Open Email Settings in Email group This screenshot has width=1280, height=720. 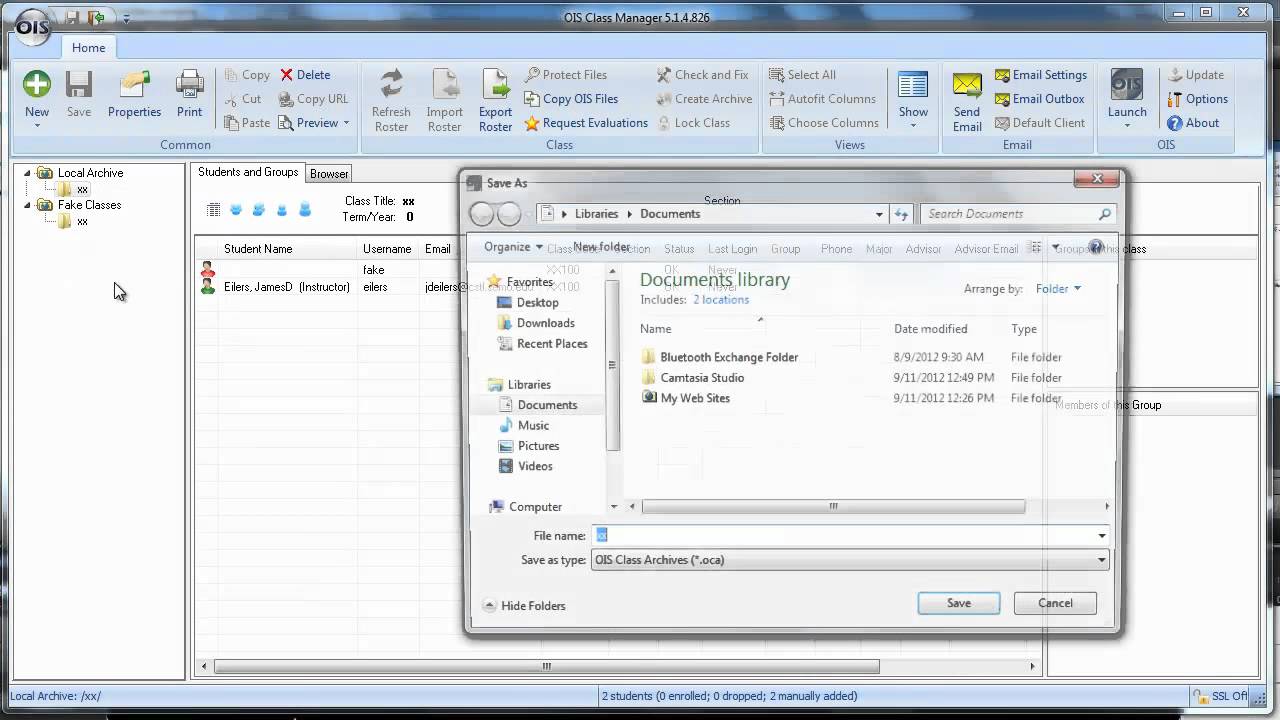pos(1040,75)
